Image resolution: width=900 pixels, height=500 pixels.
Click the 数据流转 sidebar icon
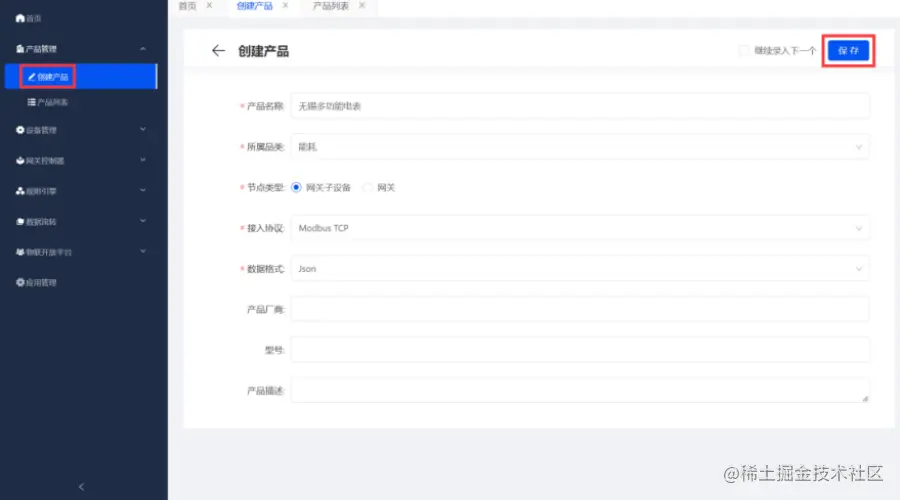(20, 222)
